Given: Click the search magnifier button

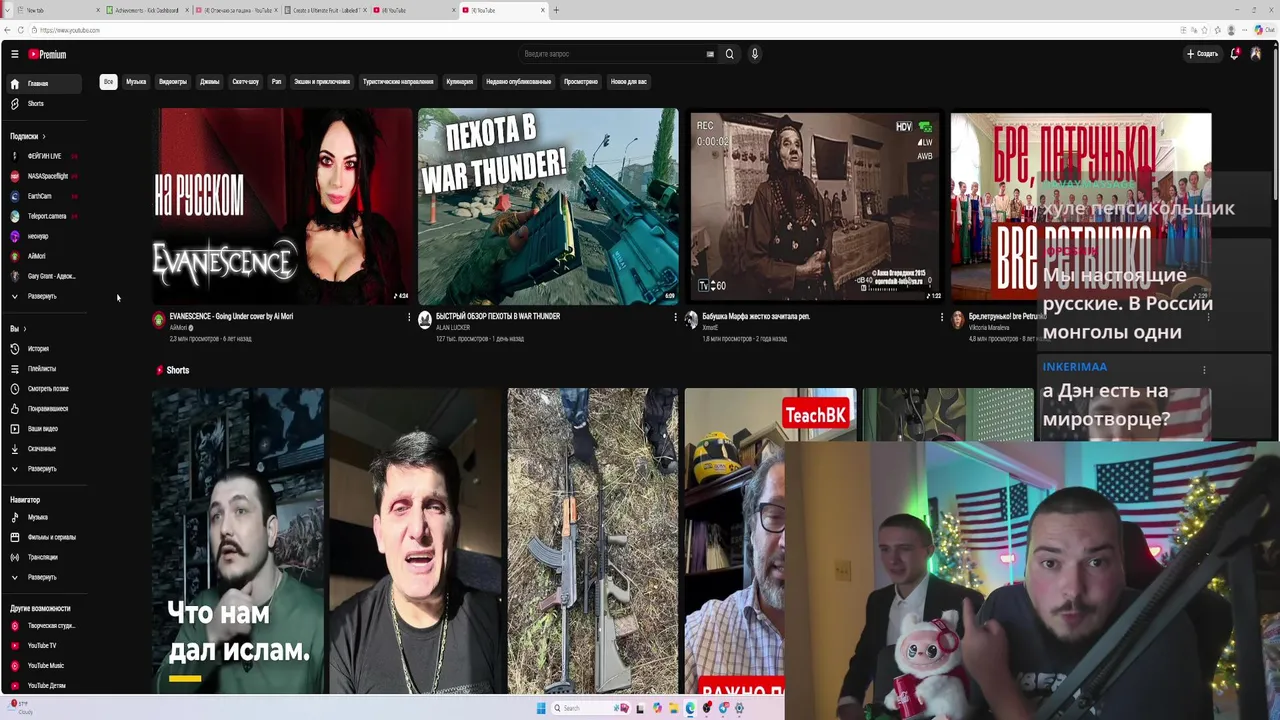Looking at the screenshot, I should [x=729, y=54].
